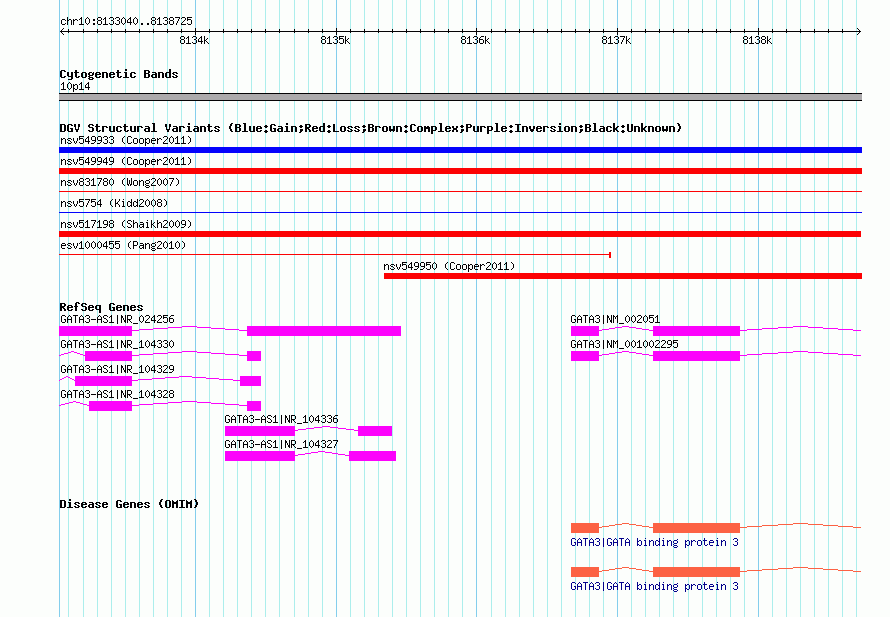The height and width of the screenshot is (617, 890).
Task: Click the red nsv549949 loss bar
Action: click(x=460, y=171)
